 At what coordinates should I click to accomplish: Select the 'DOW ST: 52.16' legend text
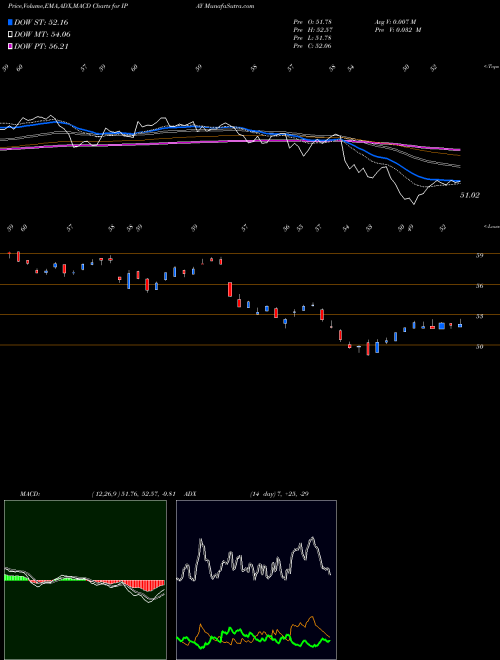point(41,22)
